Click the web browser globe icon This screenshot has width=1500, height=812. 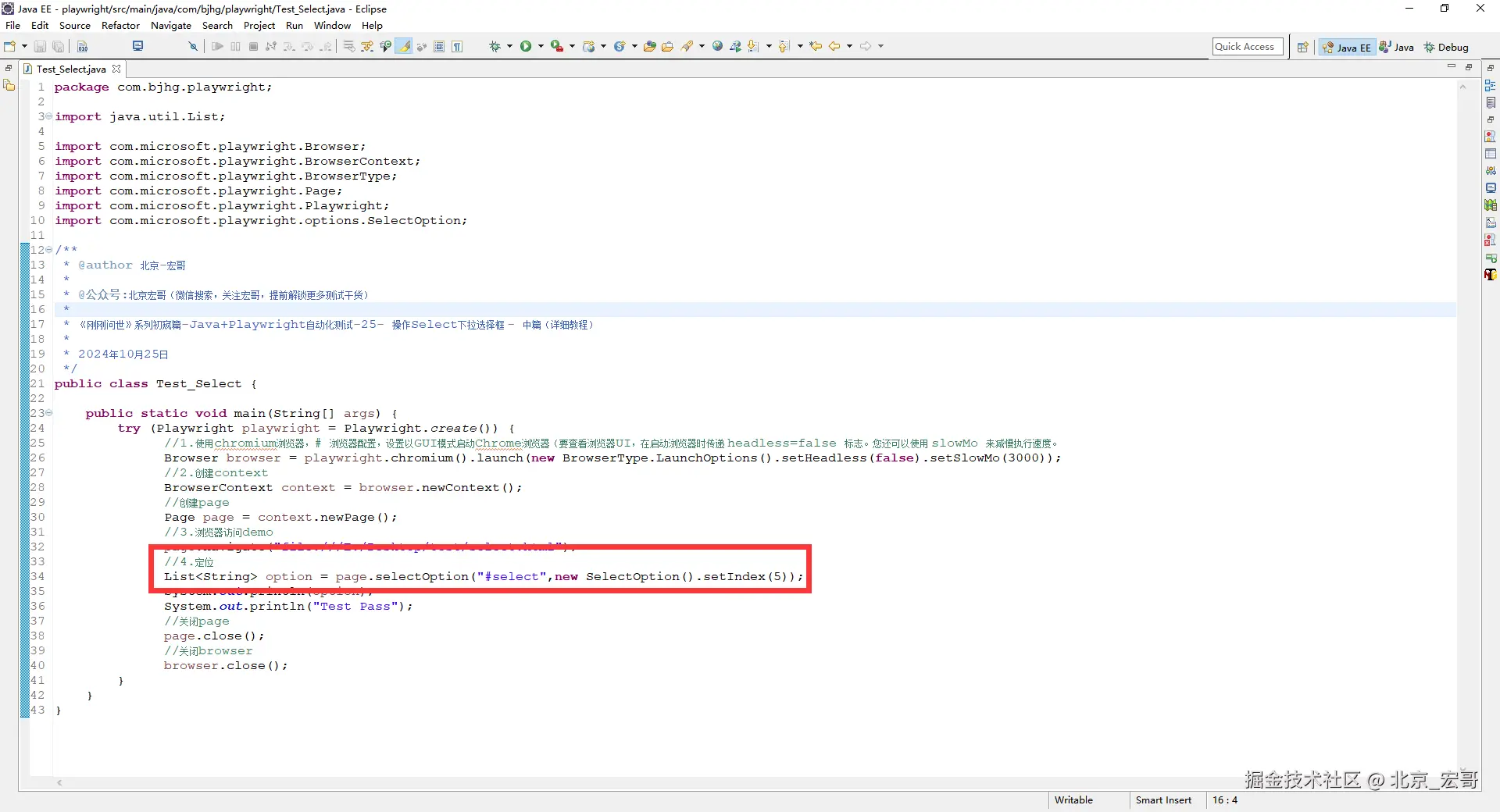(717, 47)
